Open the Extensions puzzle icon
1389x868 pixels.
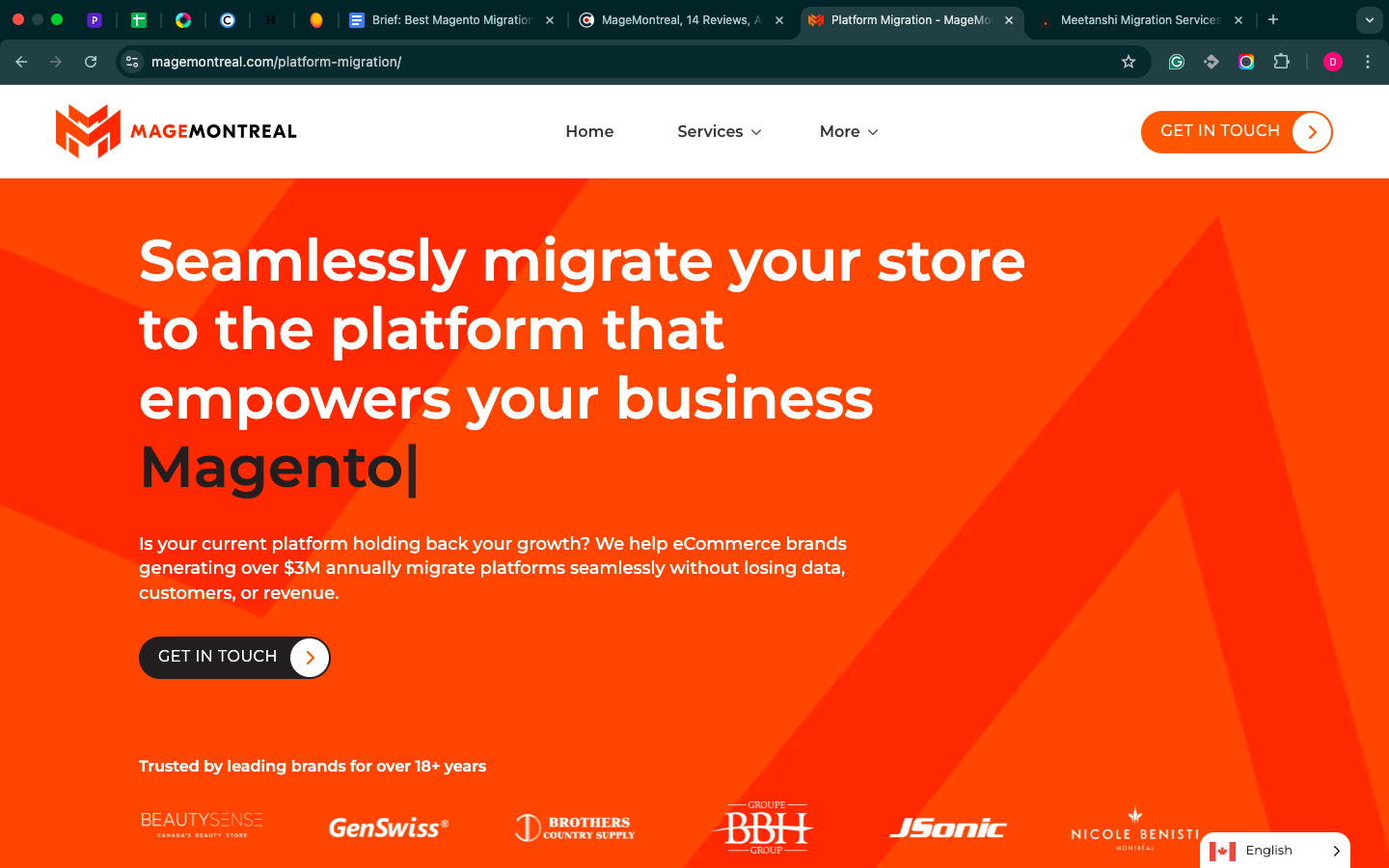pyautogui.click(x=1281, y=62)
